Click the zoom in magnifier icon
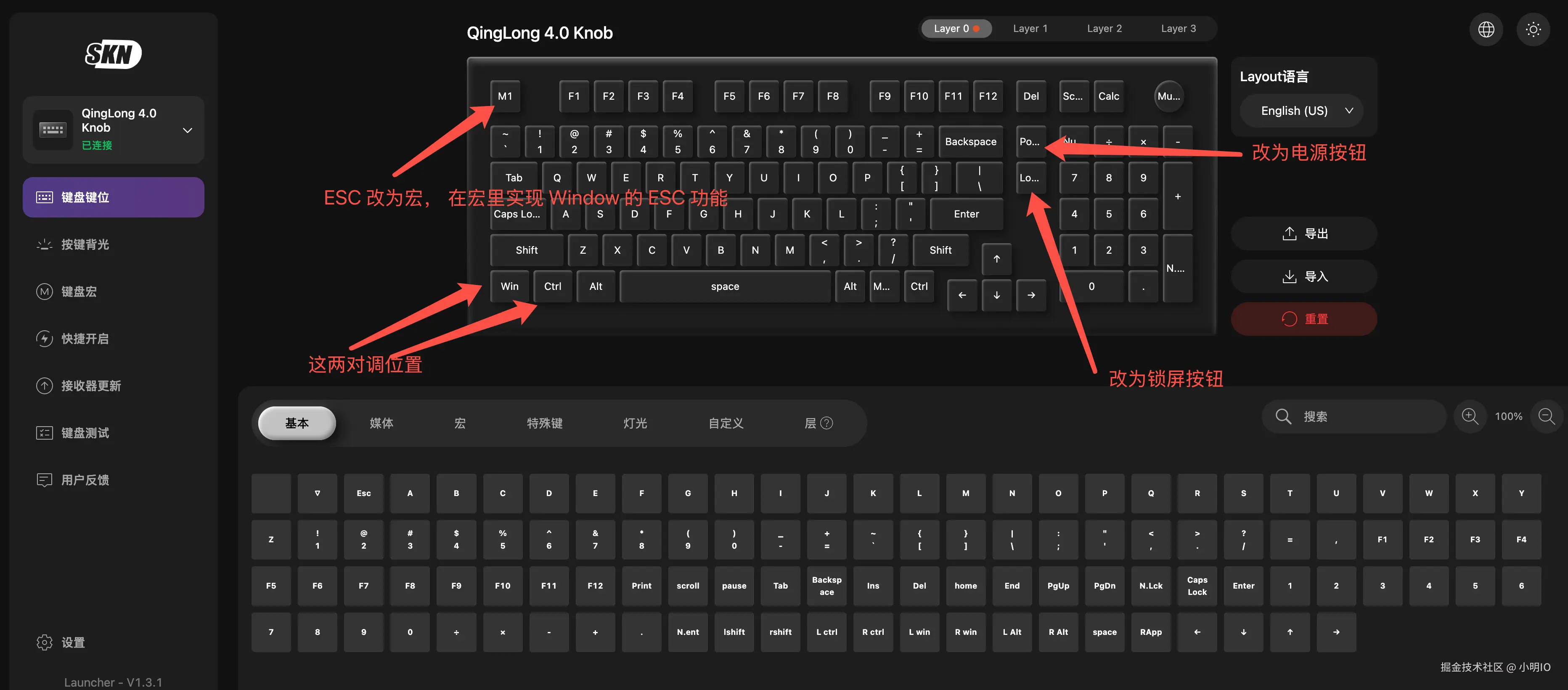 tap(1470, 417)
